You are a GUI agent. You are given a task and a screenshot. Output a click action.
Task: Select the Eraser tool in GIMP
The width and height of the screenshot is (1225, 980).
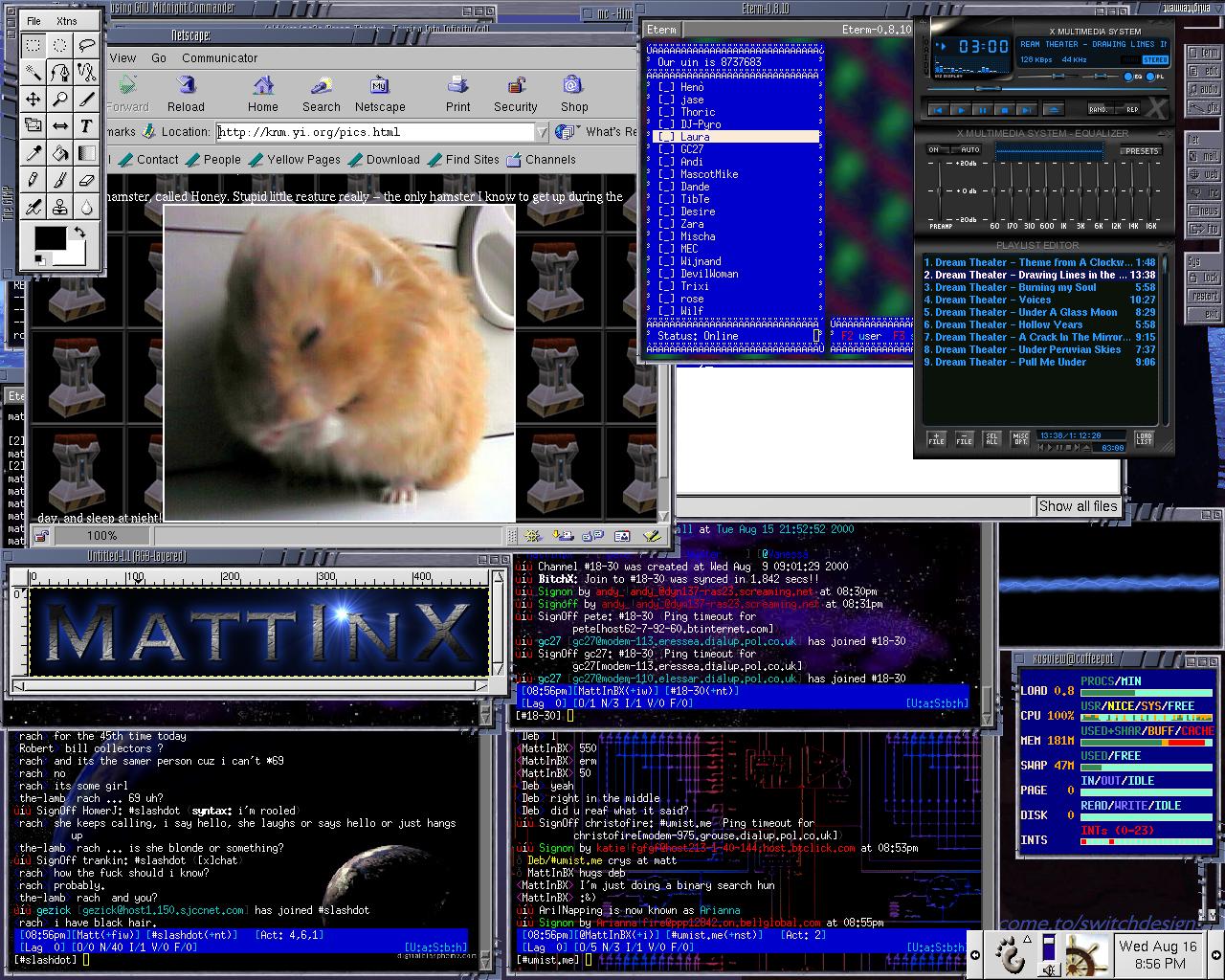point(87,179)
